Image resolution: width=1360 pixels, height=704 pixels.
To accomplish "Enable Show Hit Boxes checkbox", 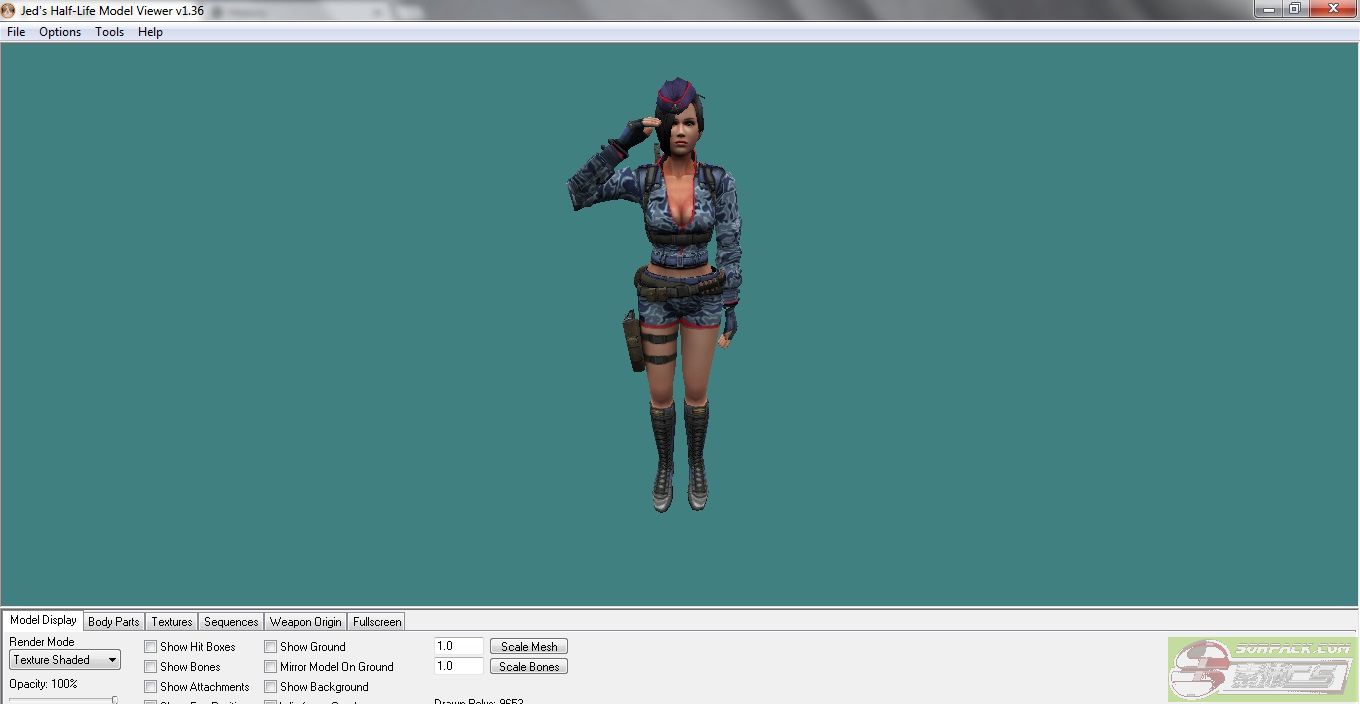I will (151, 647).
